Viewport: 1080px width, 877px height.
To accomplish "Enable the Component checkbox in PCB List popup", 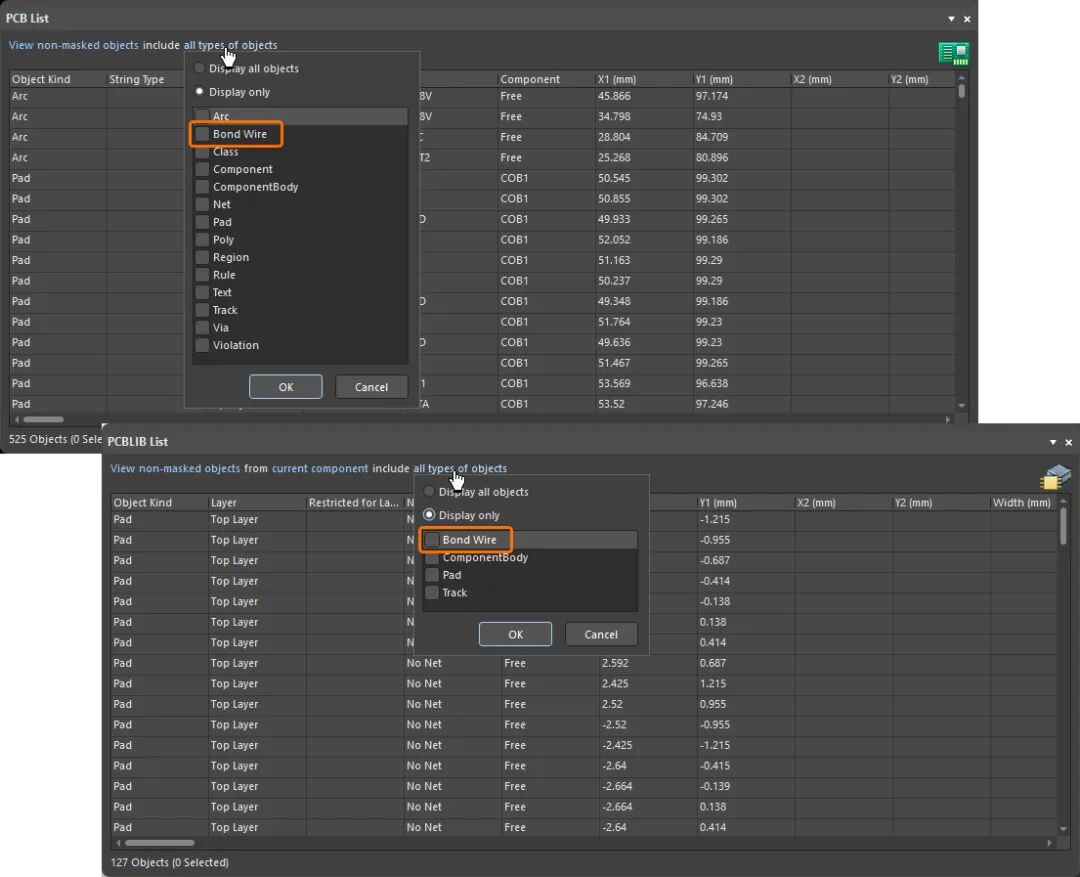I will pos(202,169).
